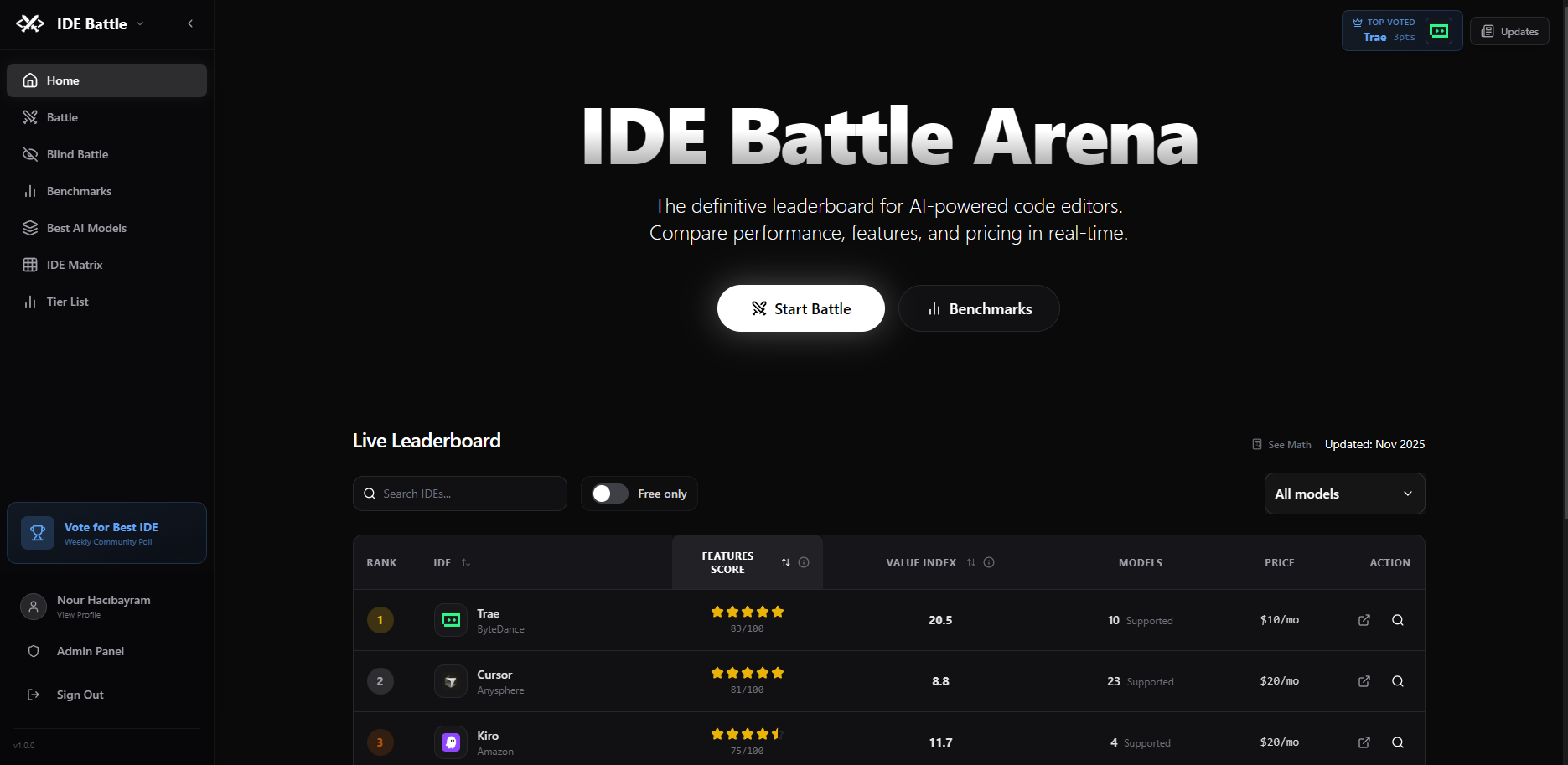The width and height of the screenshot is (1568, 765).
Task: Open the Tier List page
Action: [x=67, y=302]
